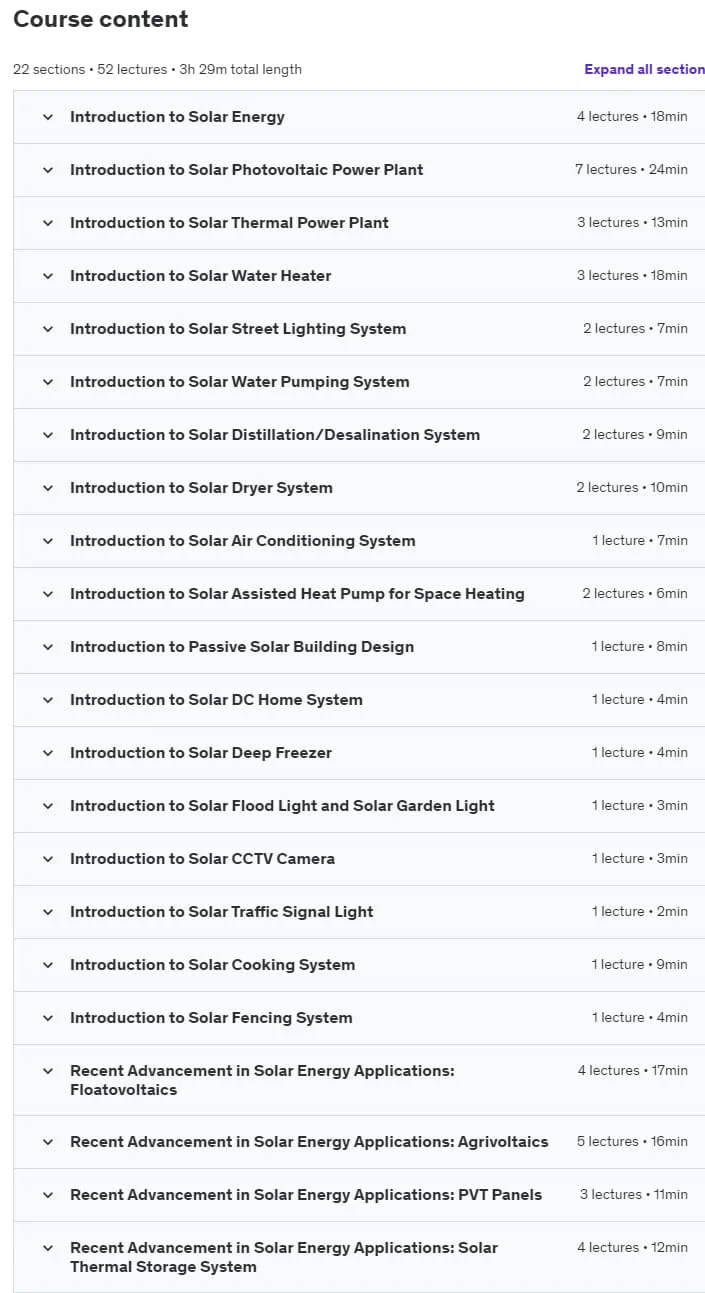Expand the Solar Deep Freezer section

[359, 753]
